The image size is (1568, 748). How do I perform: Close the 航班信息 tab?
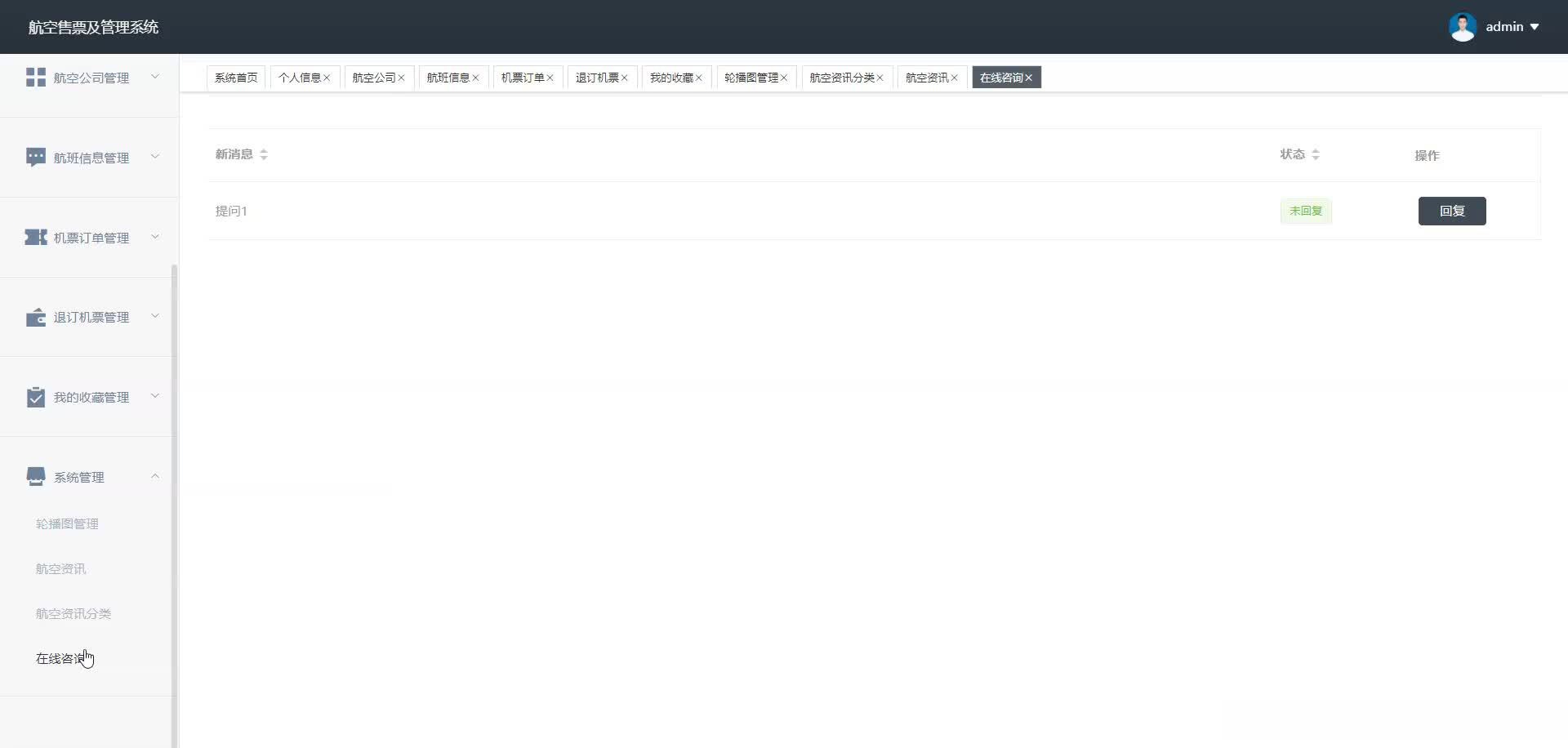coord(475,78)
